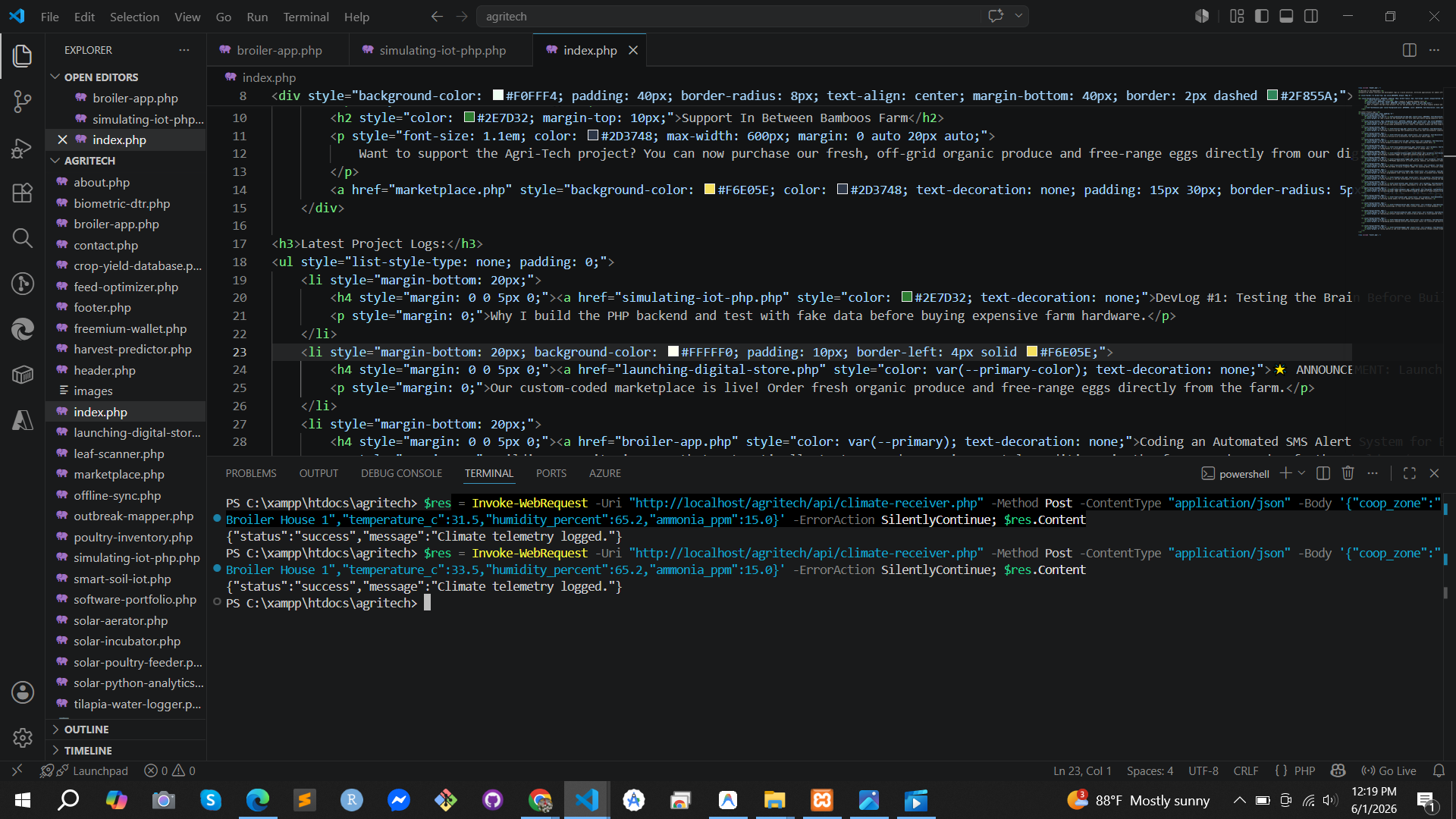Open Source Control view
This screenshot has width=1456, height=819.
coord(23,102)
